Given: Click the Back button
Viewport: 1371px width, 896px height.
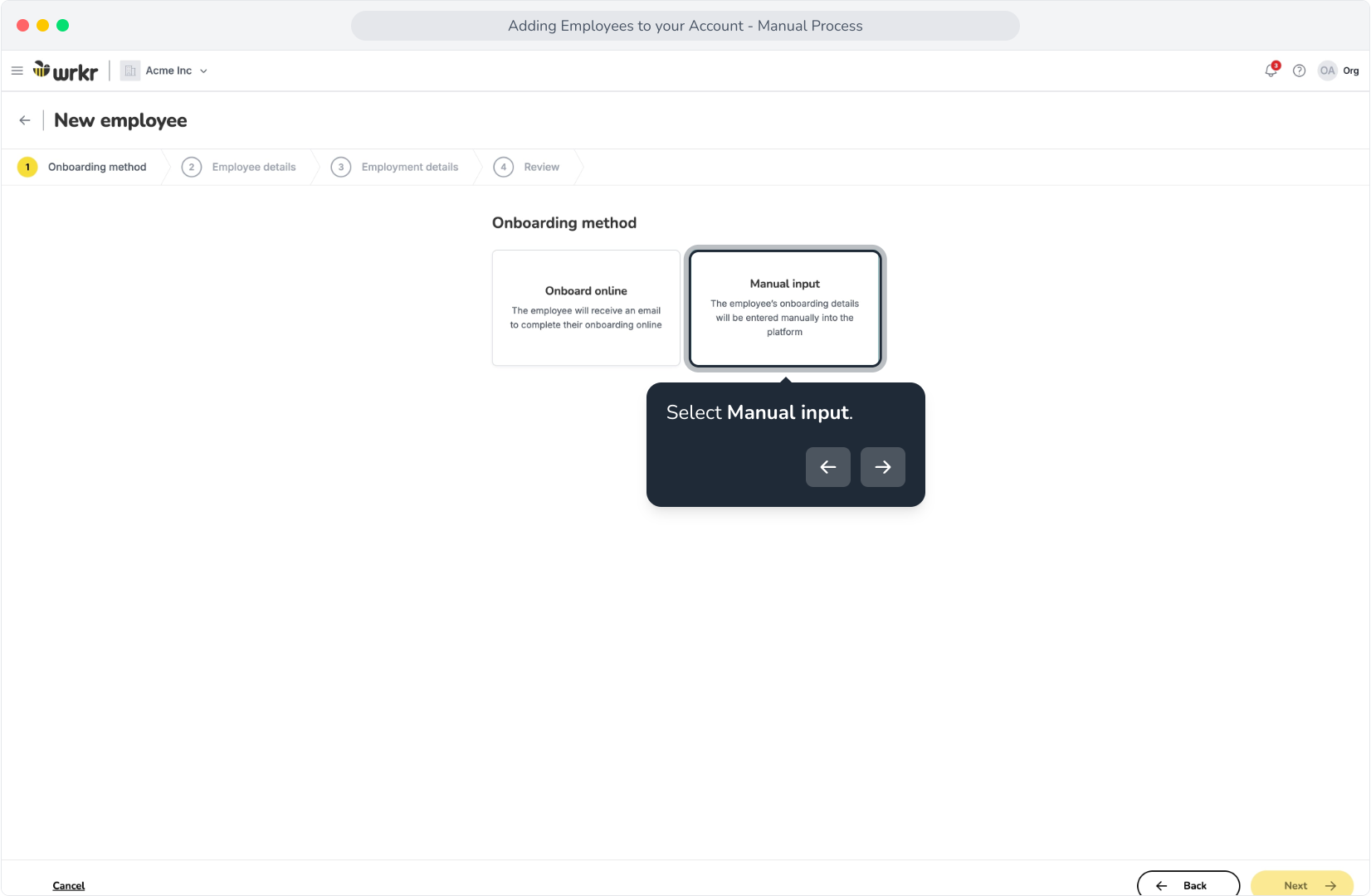Looking at the screenshot, I should [1188, 885].
